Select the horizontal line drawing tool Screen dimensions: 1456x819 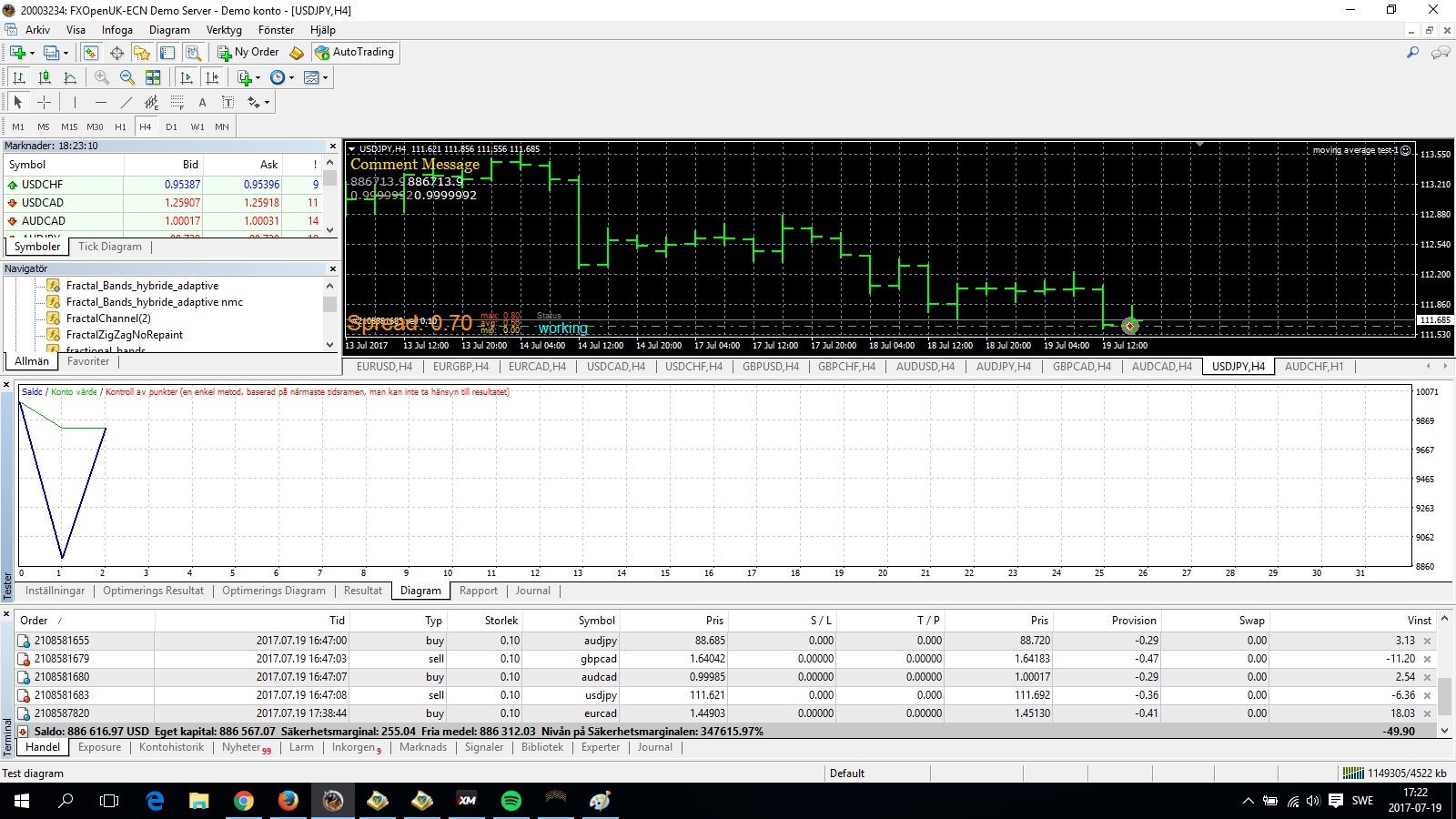click(100, 102)
